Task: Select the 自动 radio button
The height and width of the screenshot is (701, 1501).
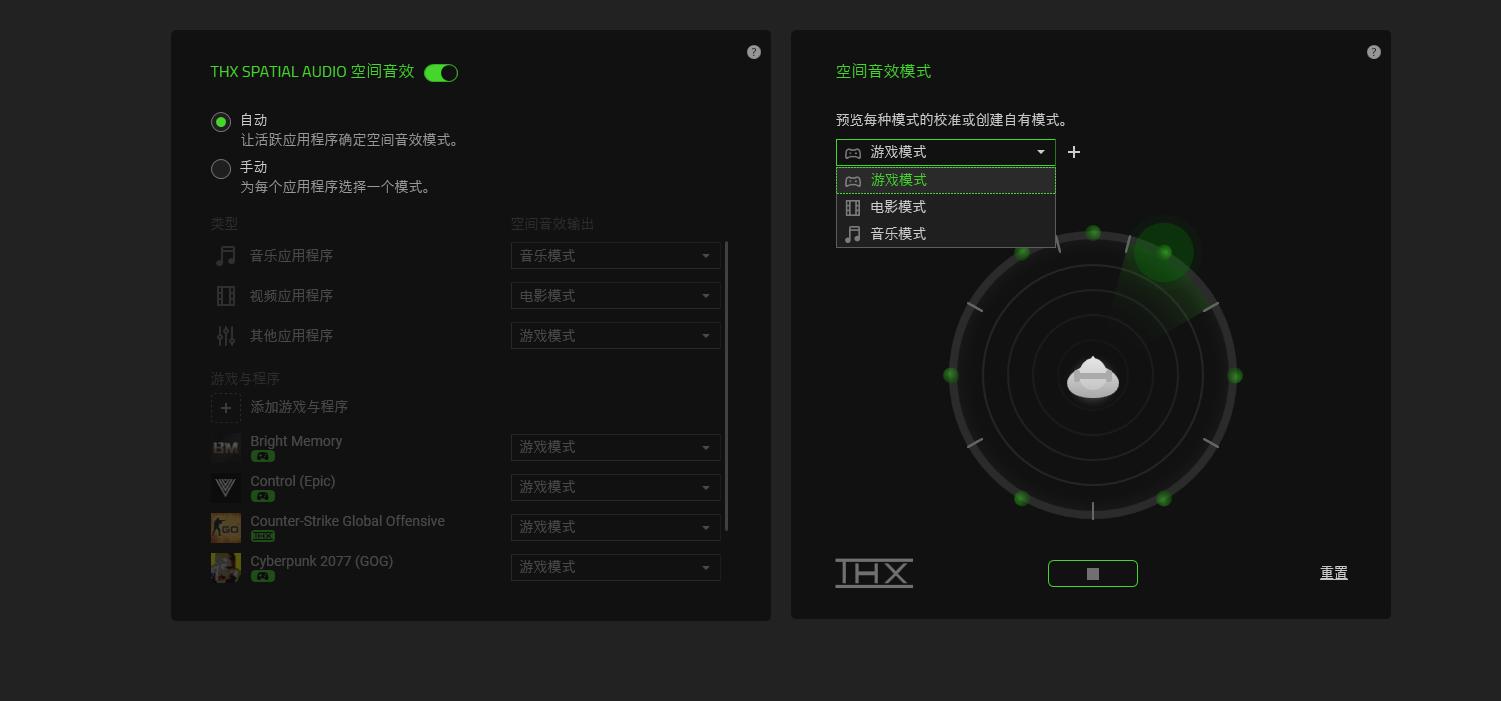Action: click(x=221, y=122)
